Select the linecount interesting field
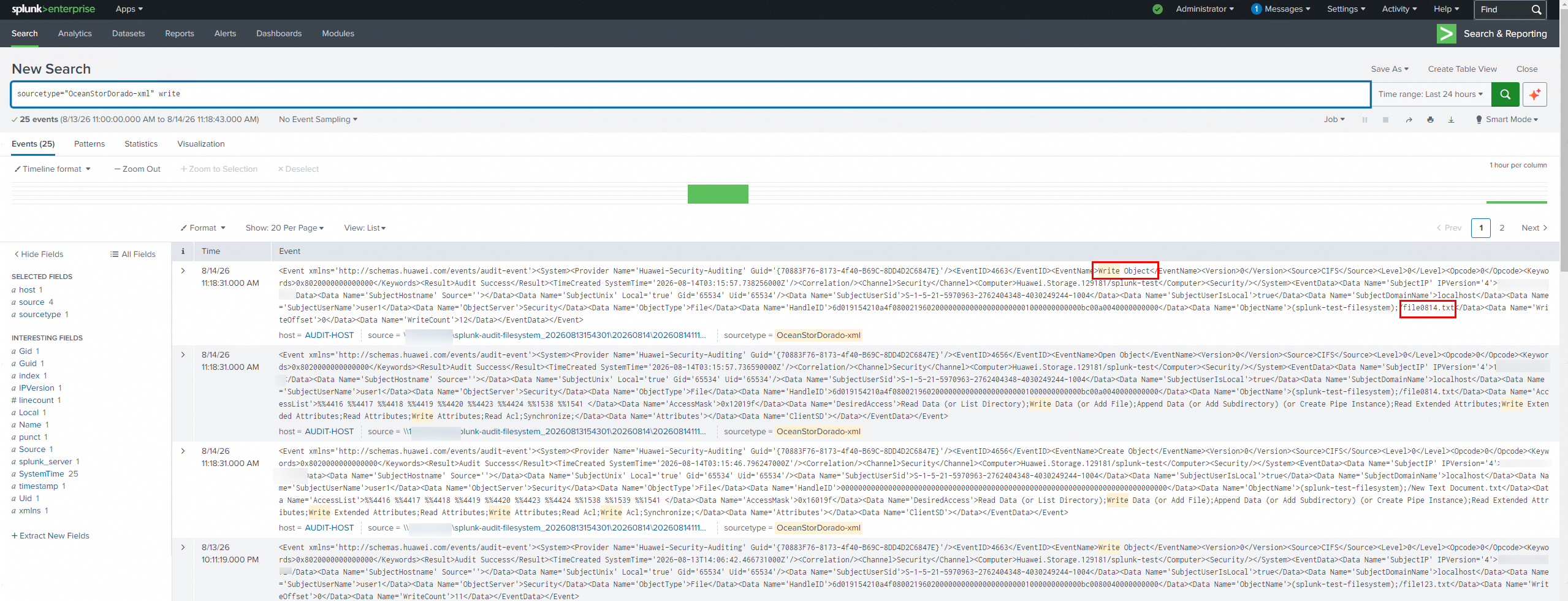 coord(36,400)
